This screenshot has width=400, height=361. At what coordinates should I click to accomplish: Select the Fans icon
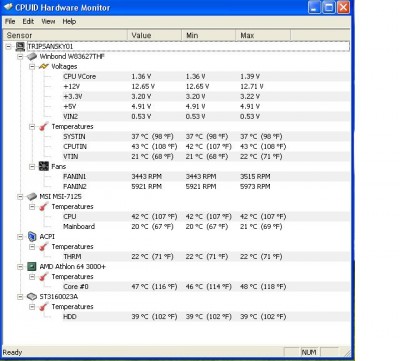44,166
